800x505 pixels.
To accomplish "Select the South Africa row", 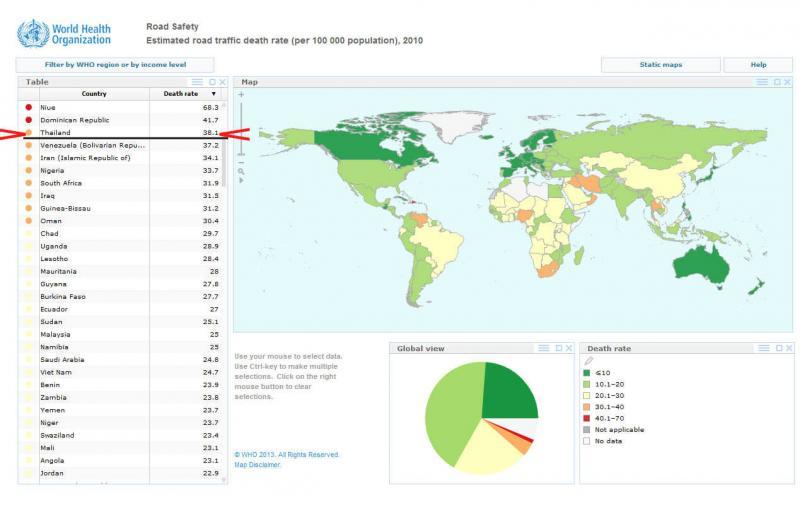I will 122,183.
